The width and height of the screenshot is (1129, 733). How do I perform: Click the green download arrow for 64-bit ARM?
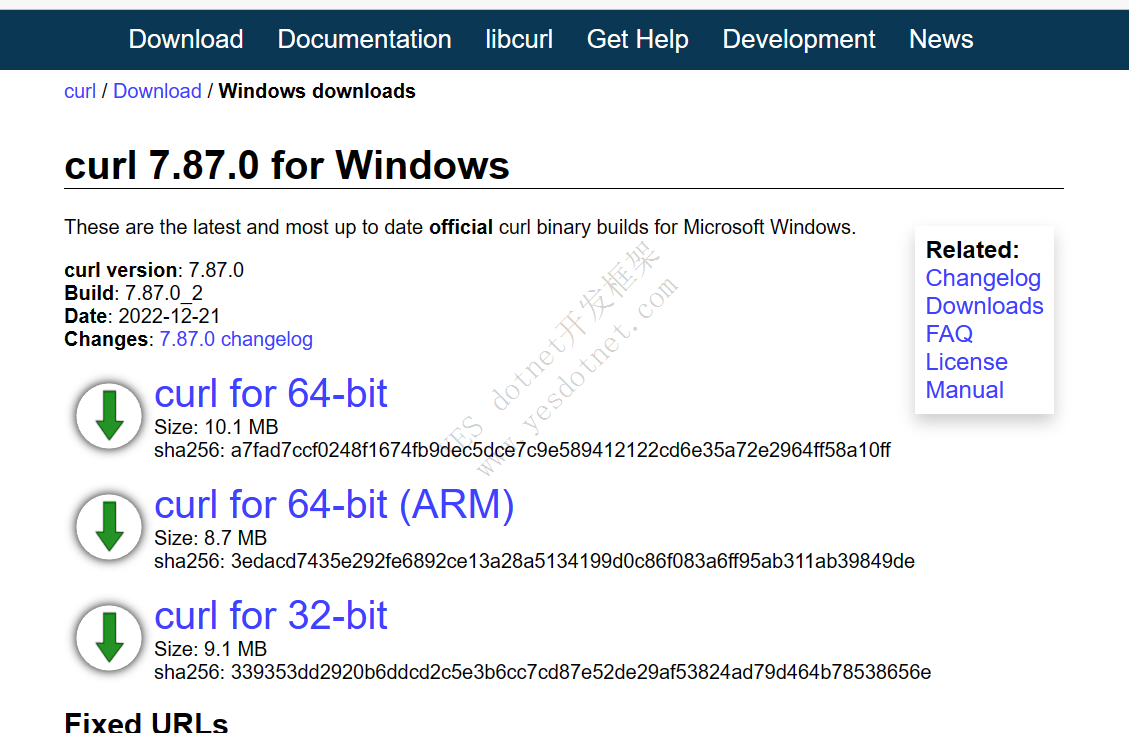click(x=109, y=526)
